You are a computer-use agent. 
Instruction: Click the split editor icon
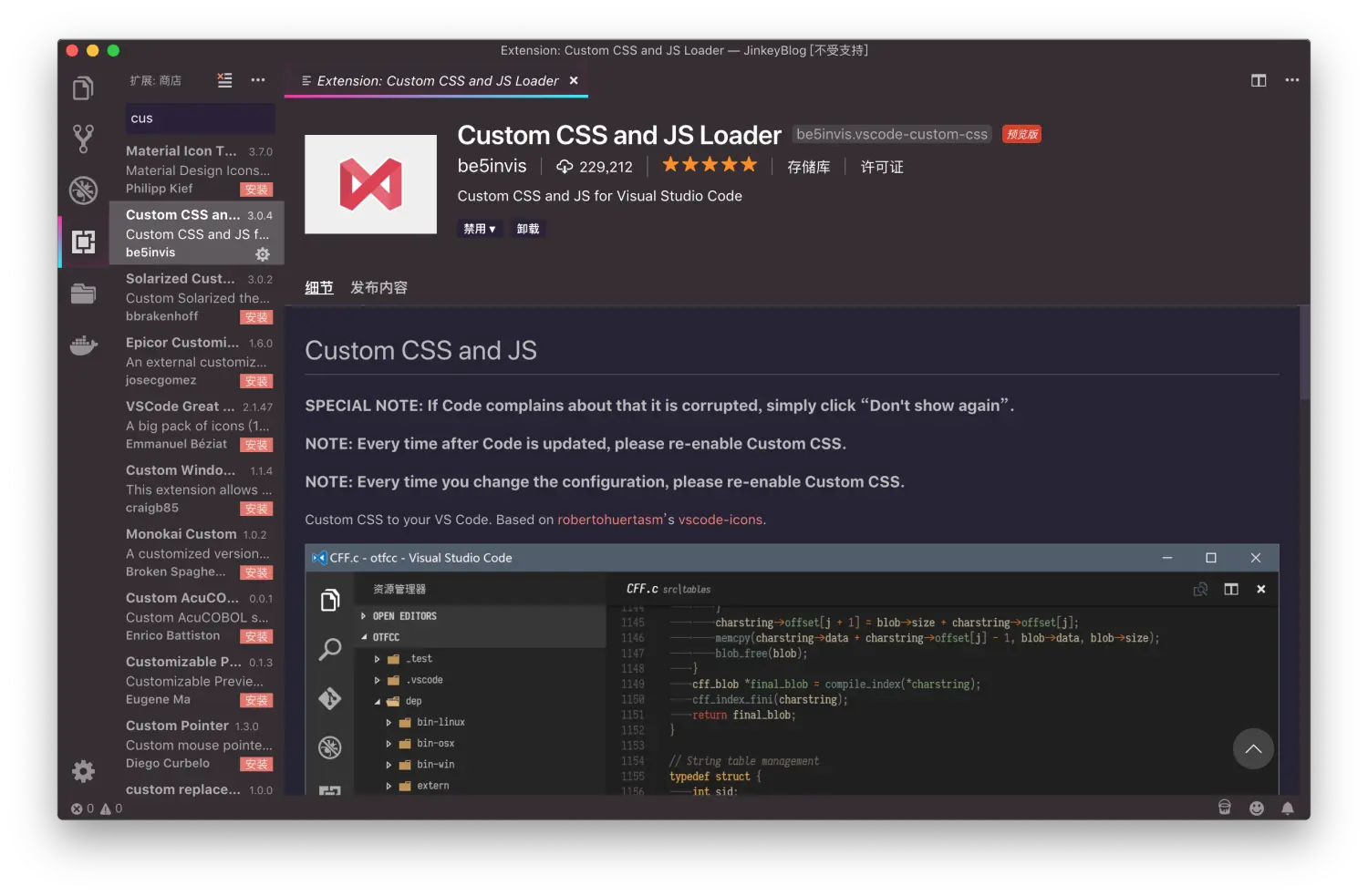[1259, 80]
